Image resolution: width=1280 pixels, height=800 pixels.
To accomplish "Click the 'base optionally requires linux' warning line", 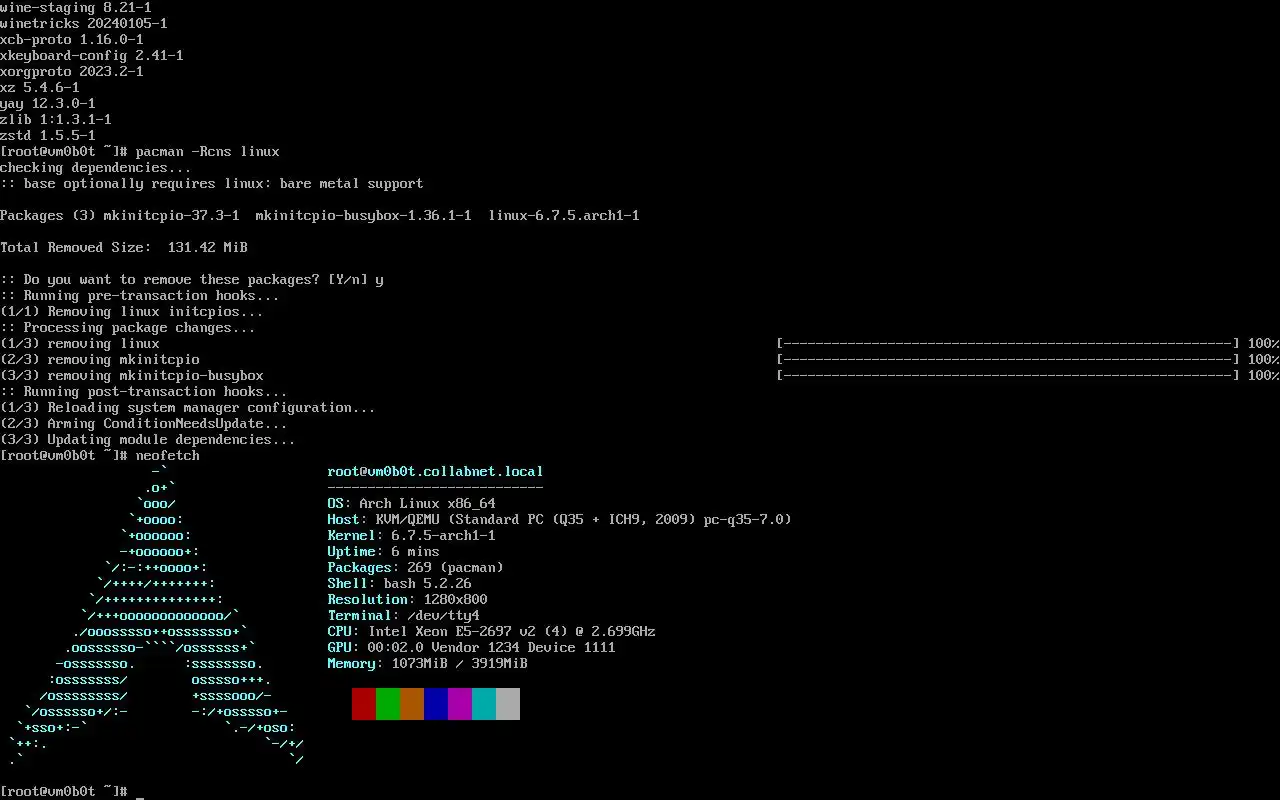I will click(x=212, y=184).
